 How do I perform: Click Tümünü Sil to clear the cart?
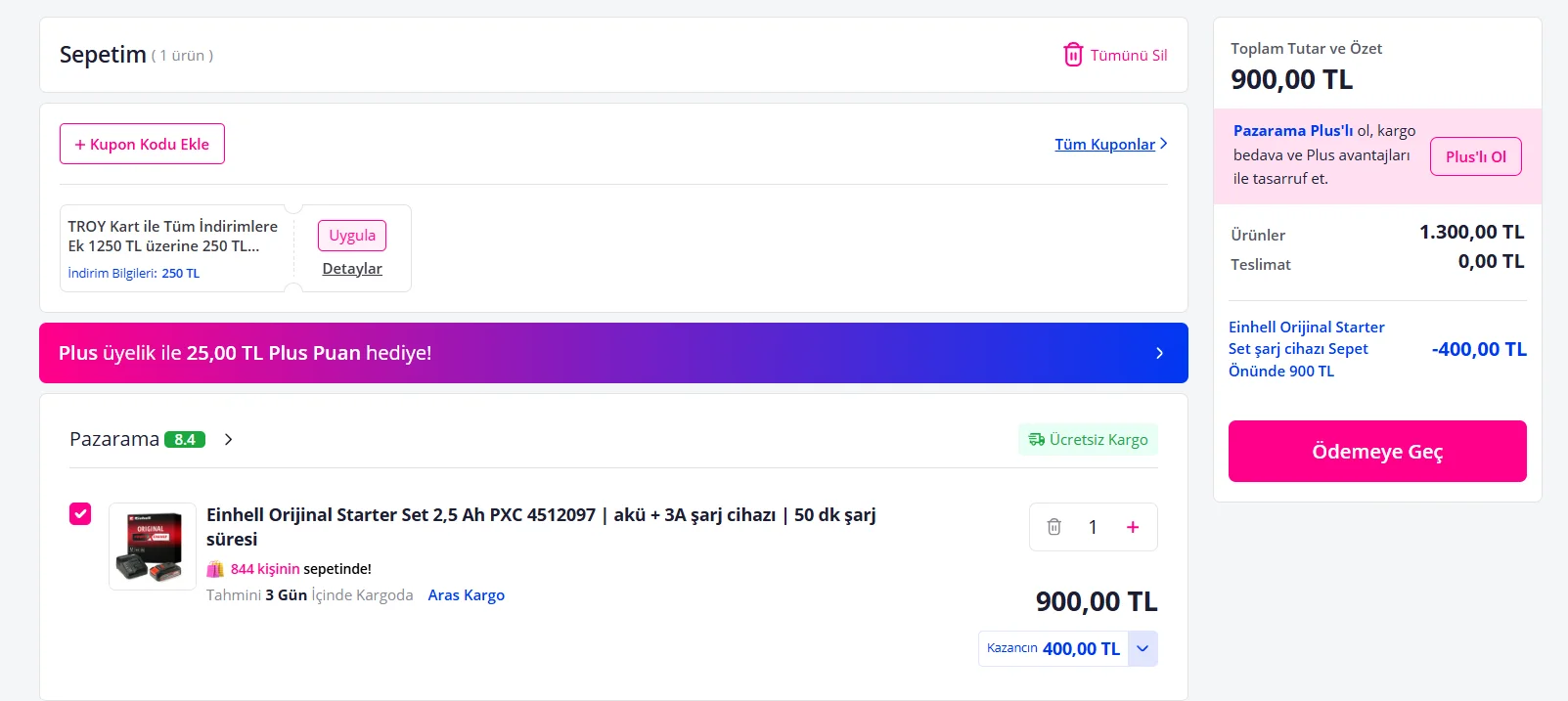(x=1129, y=56)
